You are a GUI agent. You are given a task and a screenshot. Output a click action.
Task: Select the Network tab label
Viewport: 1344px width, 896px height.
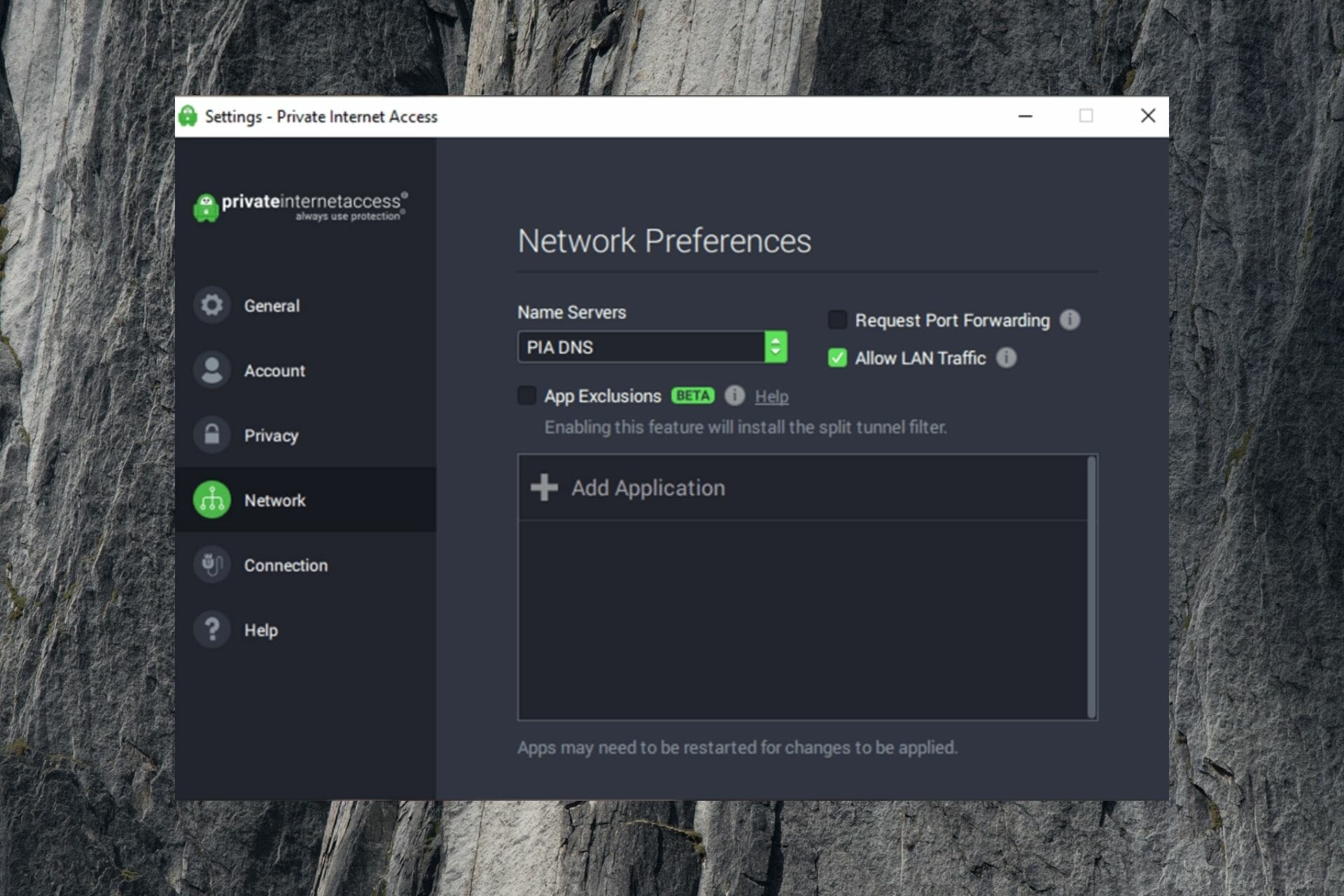click(274, 500)
